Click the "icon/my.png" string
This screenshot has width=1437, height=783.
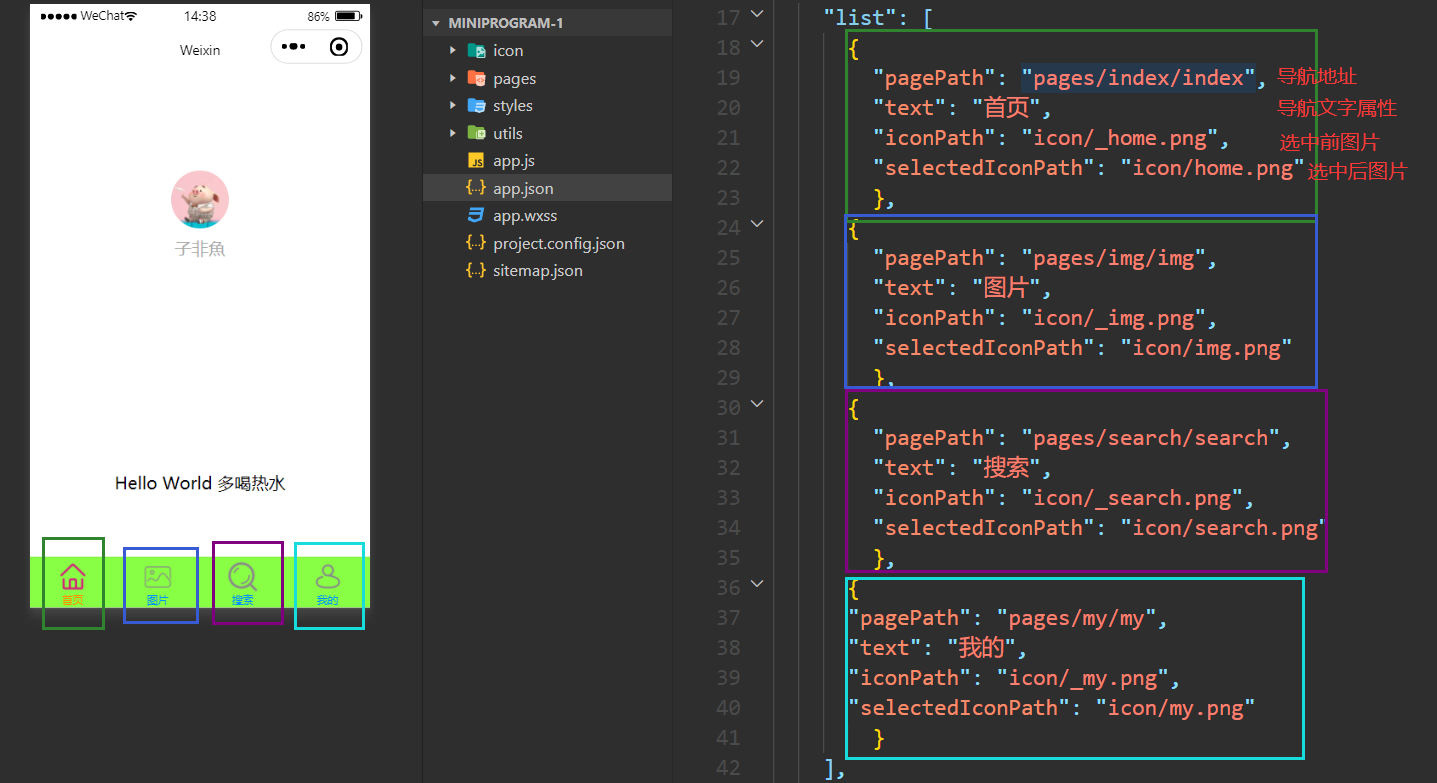(x=1176, y=708)
